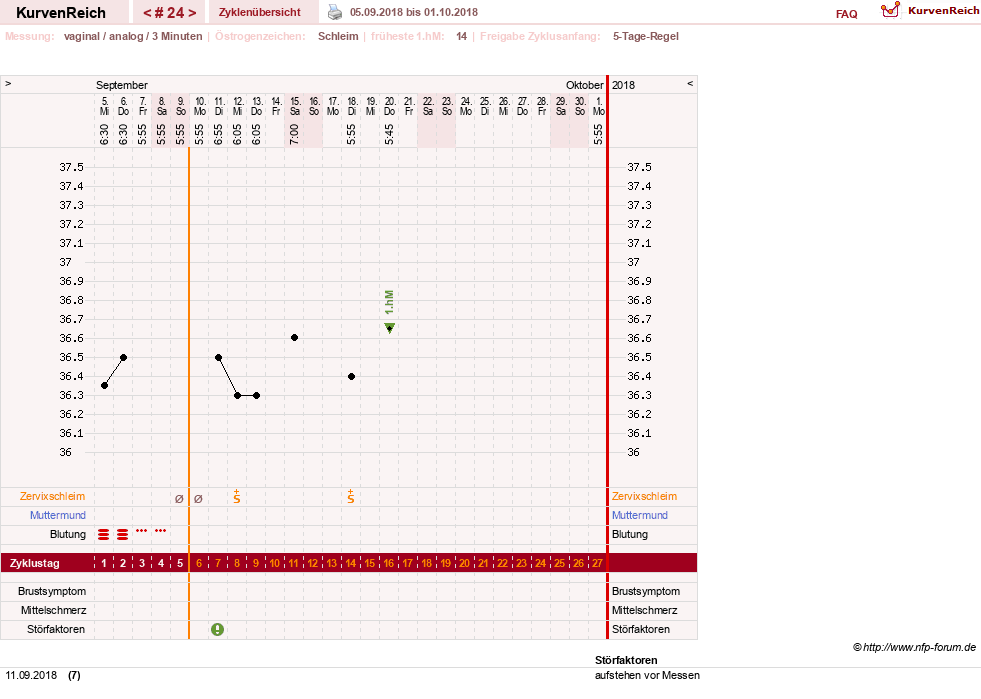981x699 pixels.
Task: Click the Oktober month label
Action: [x=585, y=85]
